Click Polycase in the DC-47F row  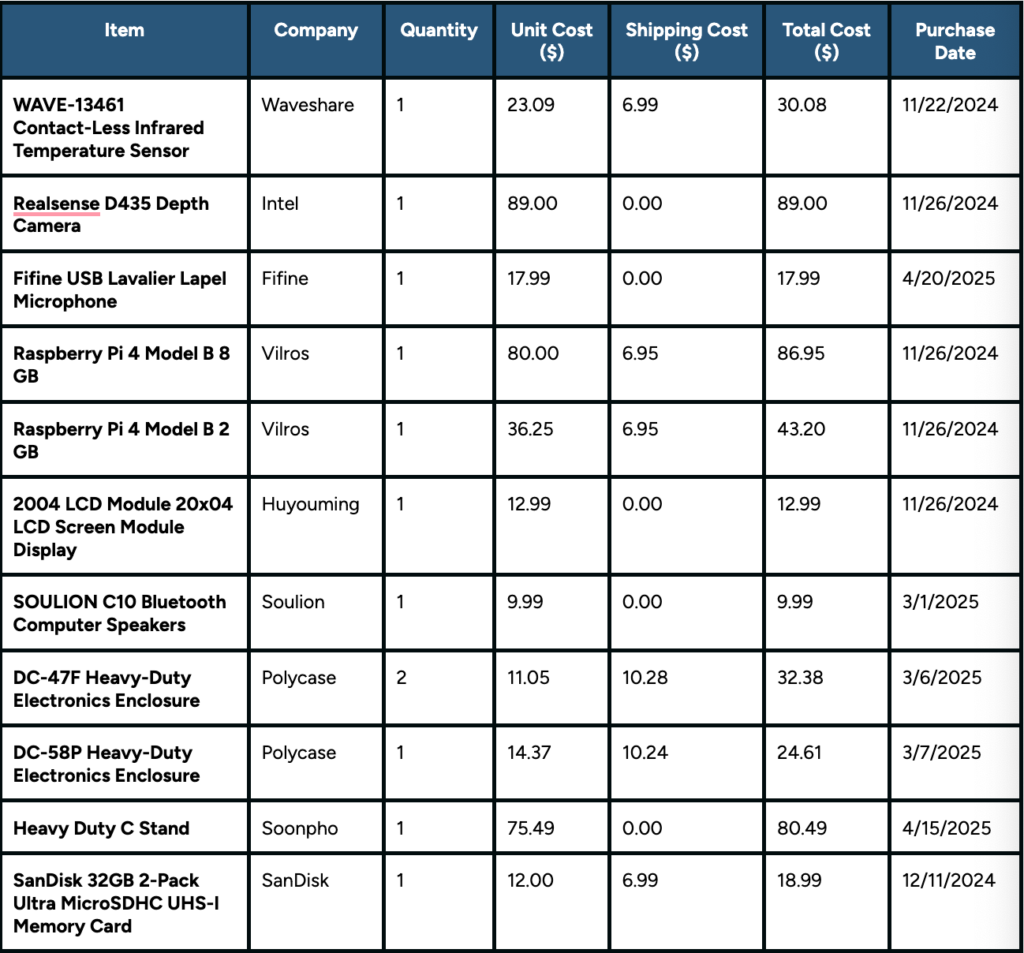point(316,688)
